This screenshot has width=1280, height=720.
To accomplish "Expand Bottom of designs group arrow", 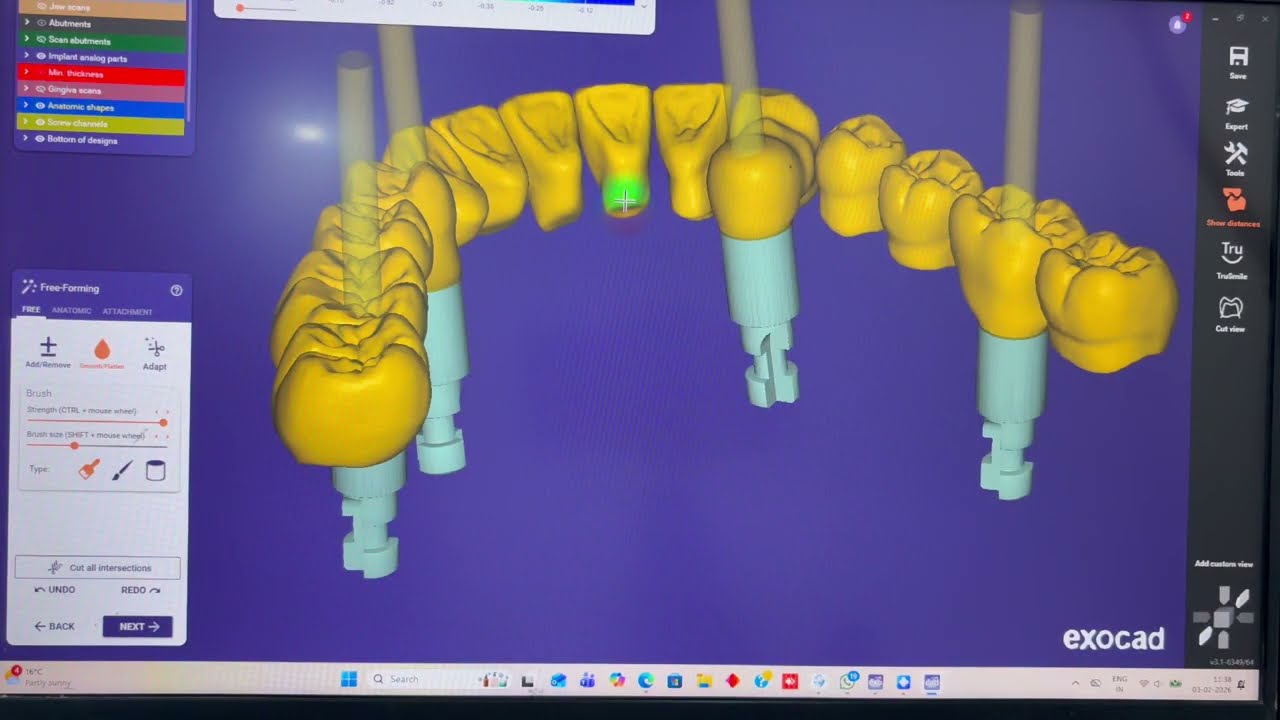I will (27, 139).
